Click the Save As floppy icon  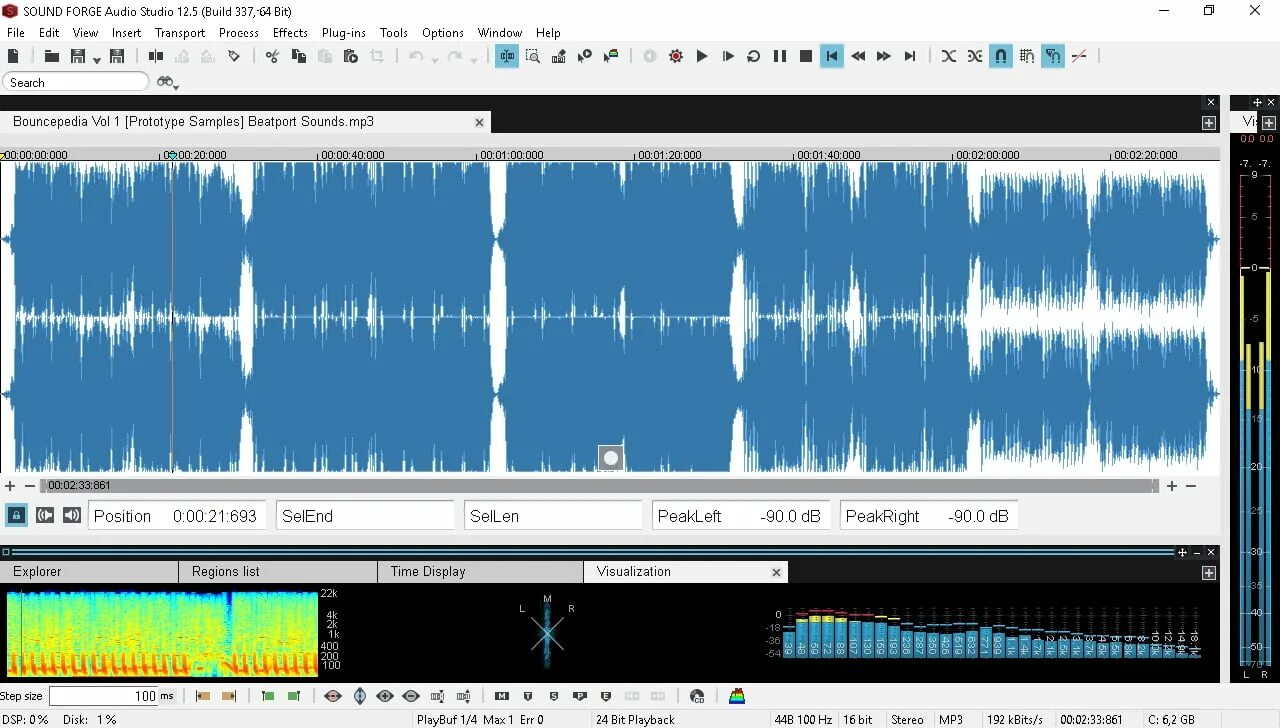pos(117,57)
